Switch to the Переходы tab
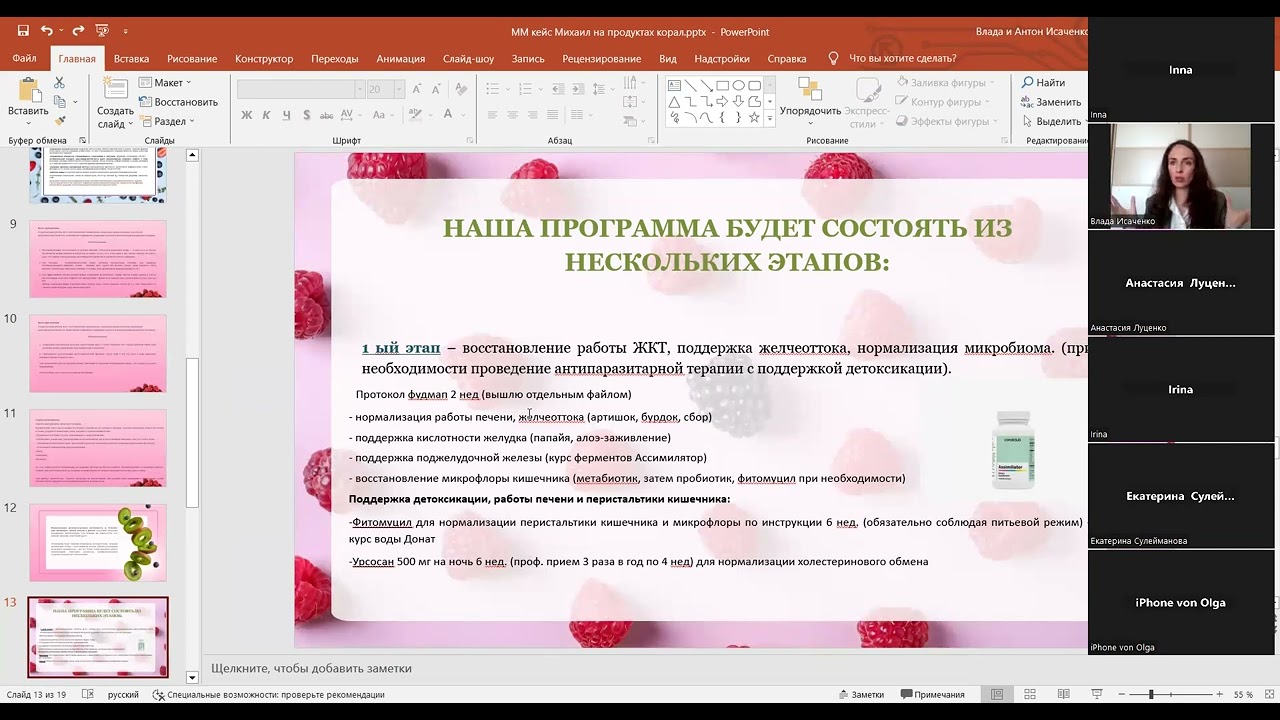 point(334,58)
